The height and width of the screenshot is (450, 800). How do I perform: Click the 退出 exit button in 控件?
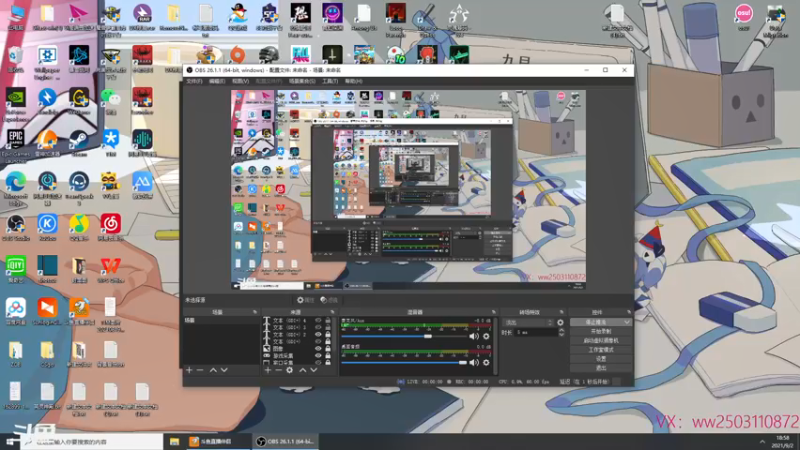point(601,368)
